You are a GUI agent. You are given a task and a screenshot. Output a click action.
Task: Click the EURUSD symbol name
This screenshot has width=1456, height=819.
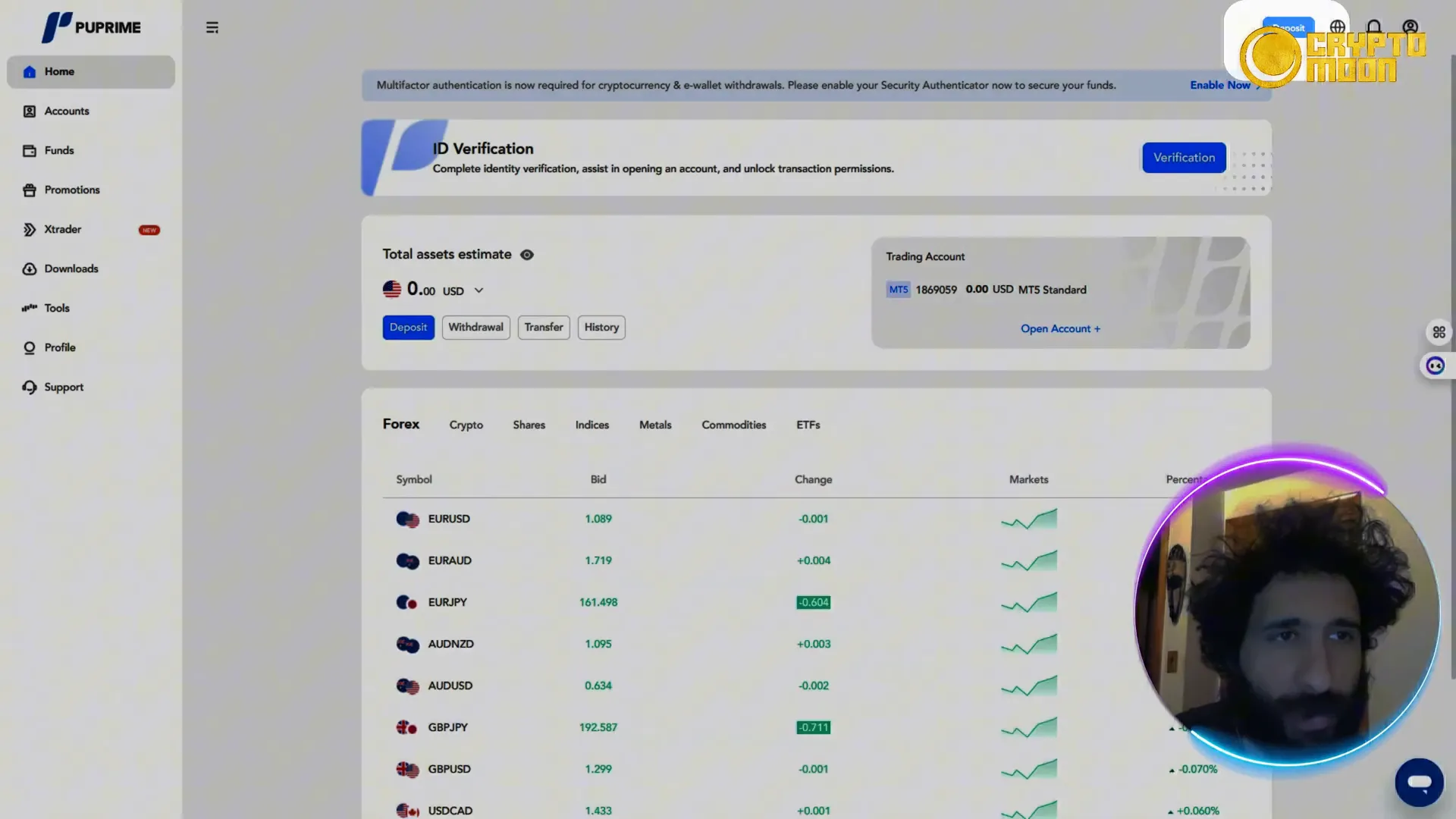(449, 519)
